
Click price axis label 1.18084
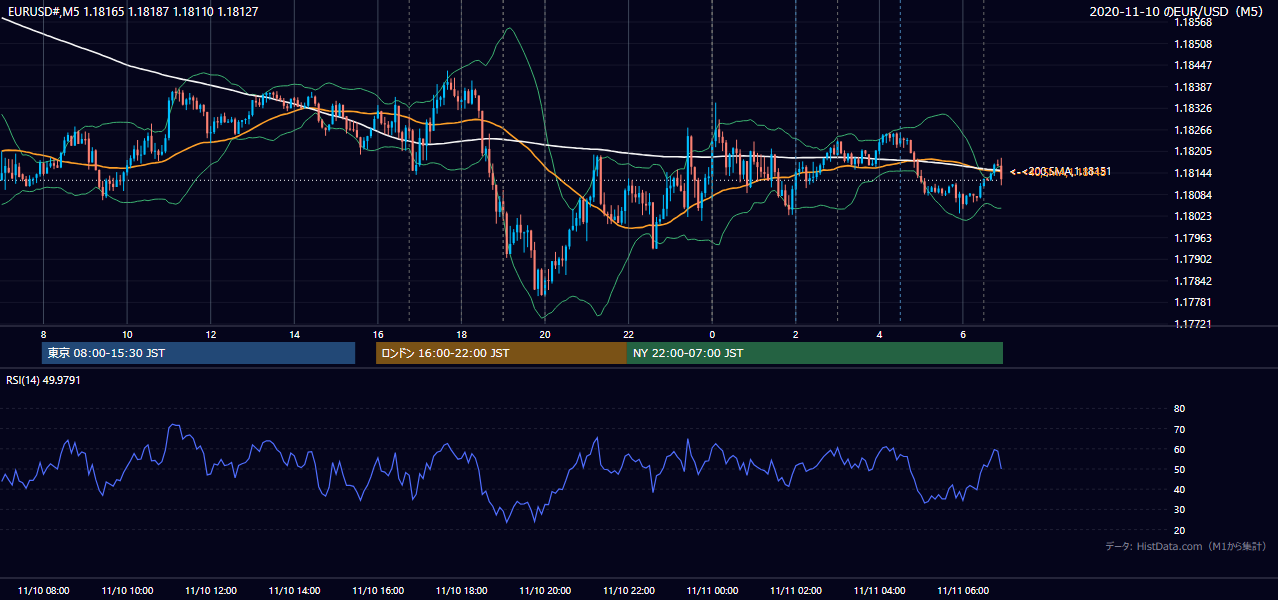coord(1192,195)
